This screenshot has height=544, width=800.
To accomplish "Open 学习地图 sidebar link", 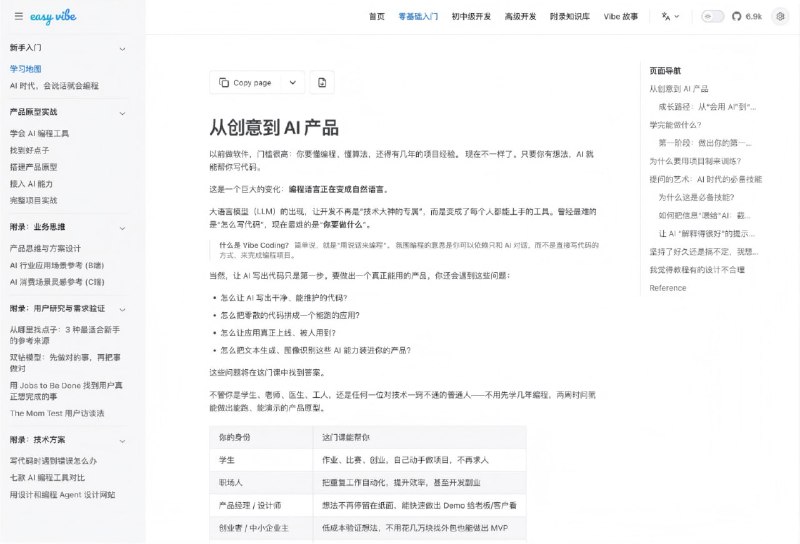I will coord(26,69).
